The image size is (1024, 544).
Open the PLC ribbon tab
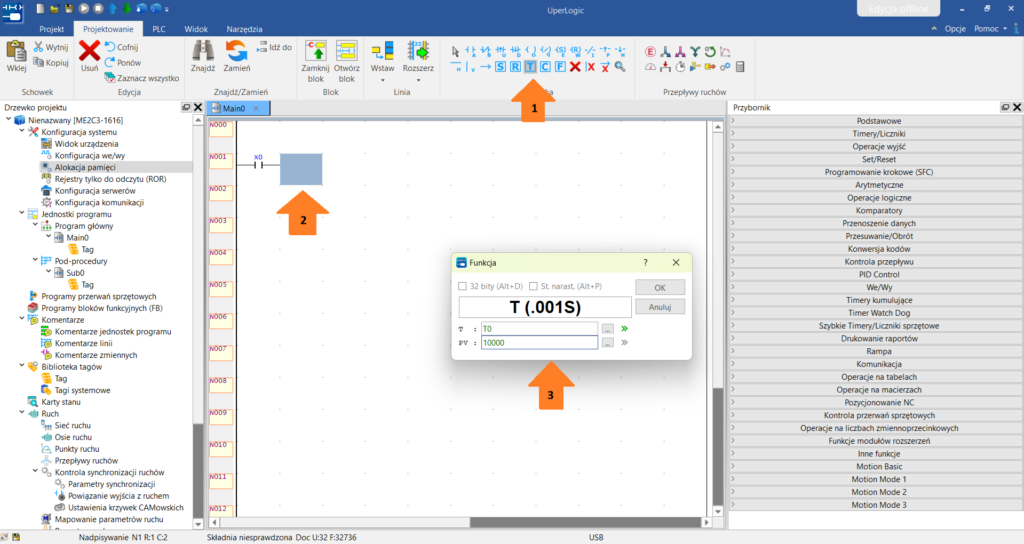pyautogui.click(x=159, y=29)
